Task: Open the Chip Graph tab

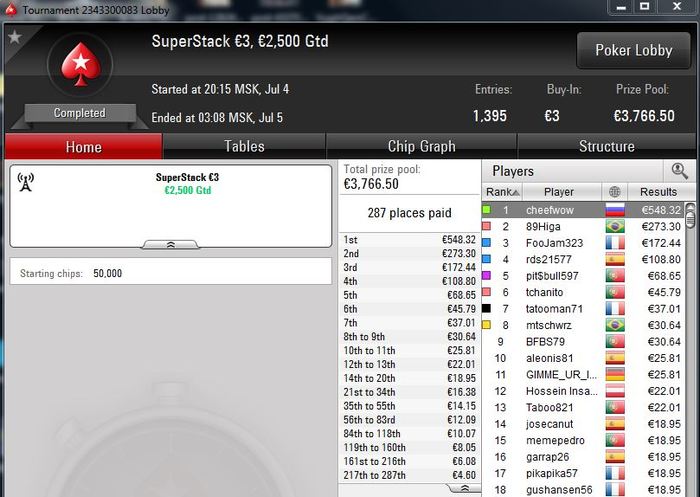Action: click(421, 146)
